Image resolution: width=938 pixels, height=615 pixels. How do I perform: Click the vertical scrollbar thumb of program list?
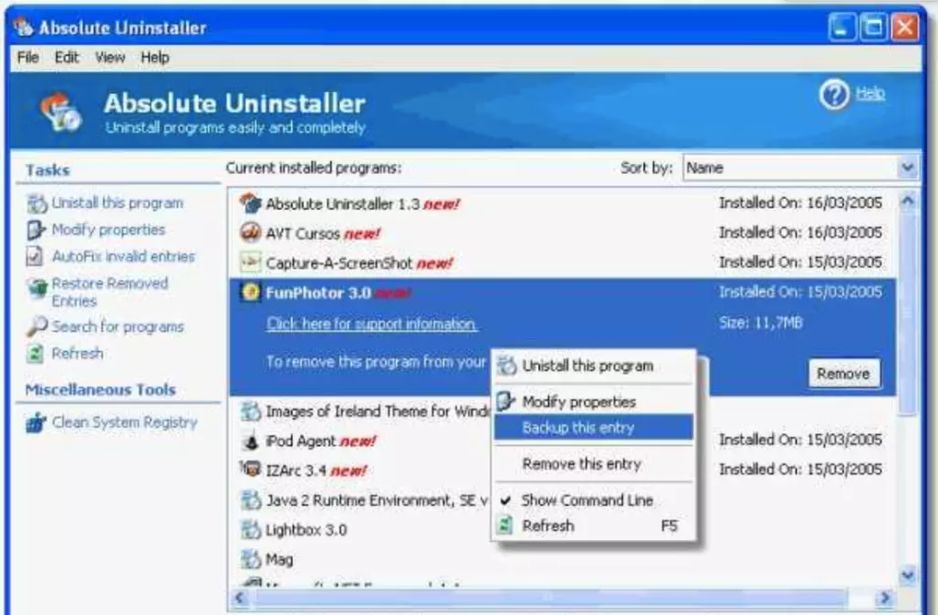907,313
